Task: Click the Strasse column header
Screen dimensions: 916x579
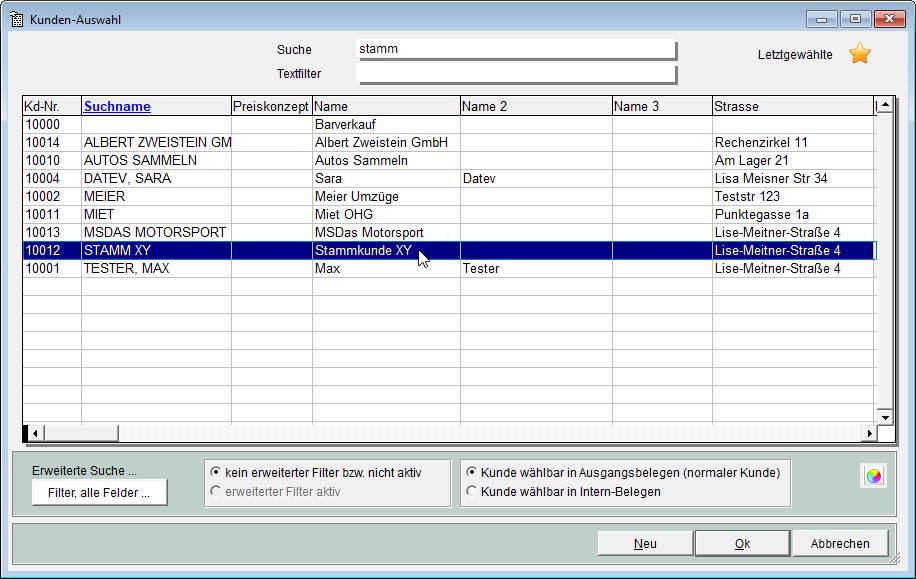Action: coord(793,106)
